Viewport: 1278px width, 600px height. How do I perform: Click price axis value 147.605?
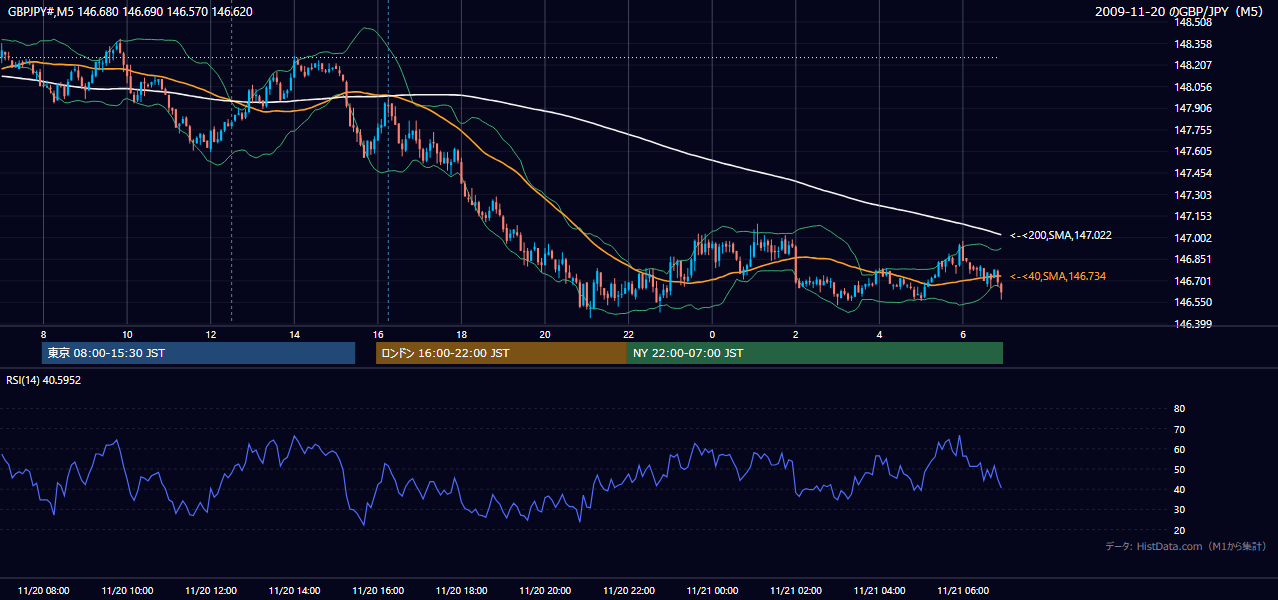pyautogui.click(x=1192, y=151)
